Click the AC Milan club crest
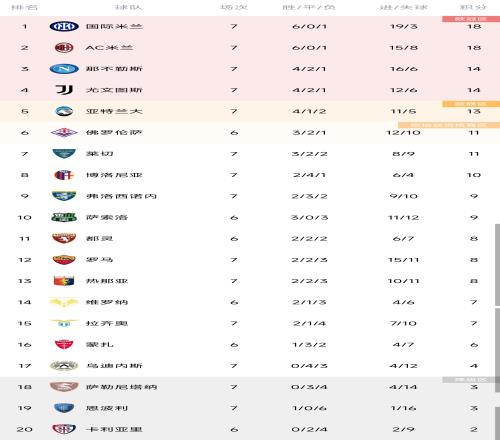 pos(64,48)
